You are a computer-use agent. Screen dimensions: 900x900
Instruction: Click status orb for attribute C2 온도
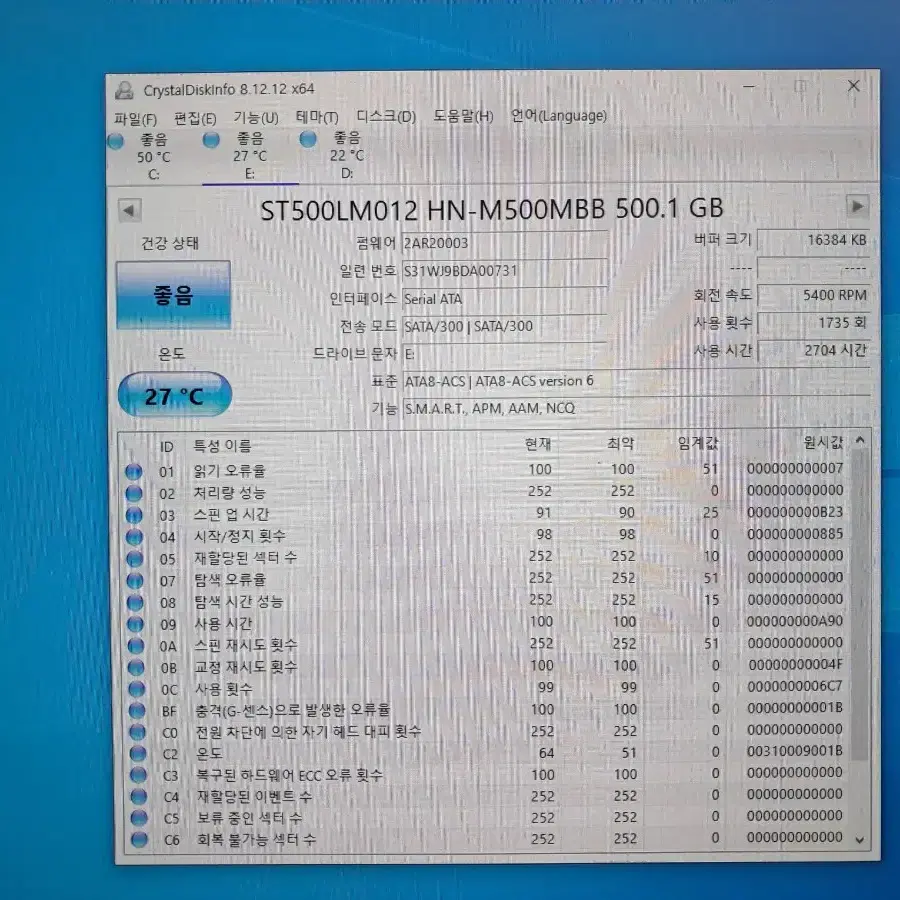point(138,753)
